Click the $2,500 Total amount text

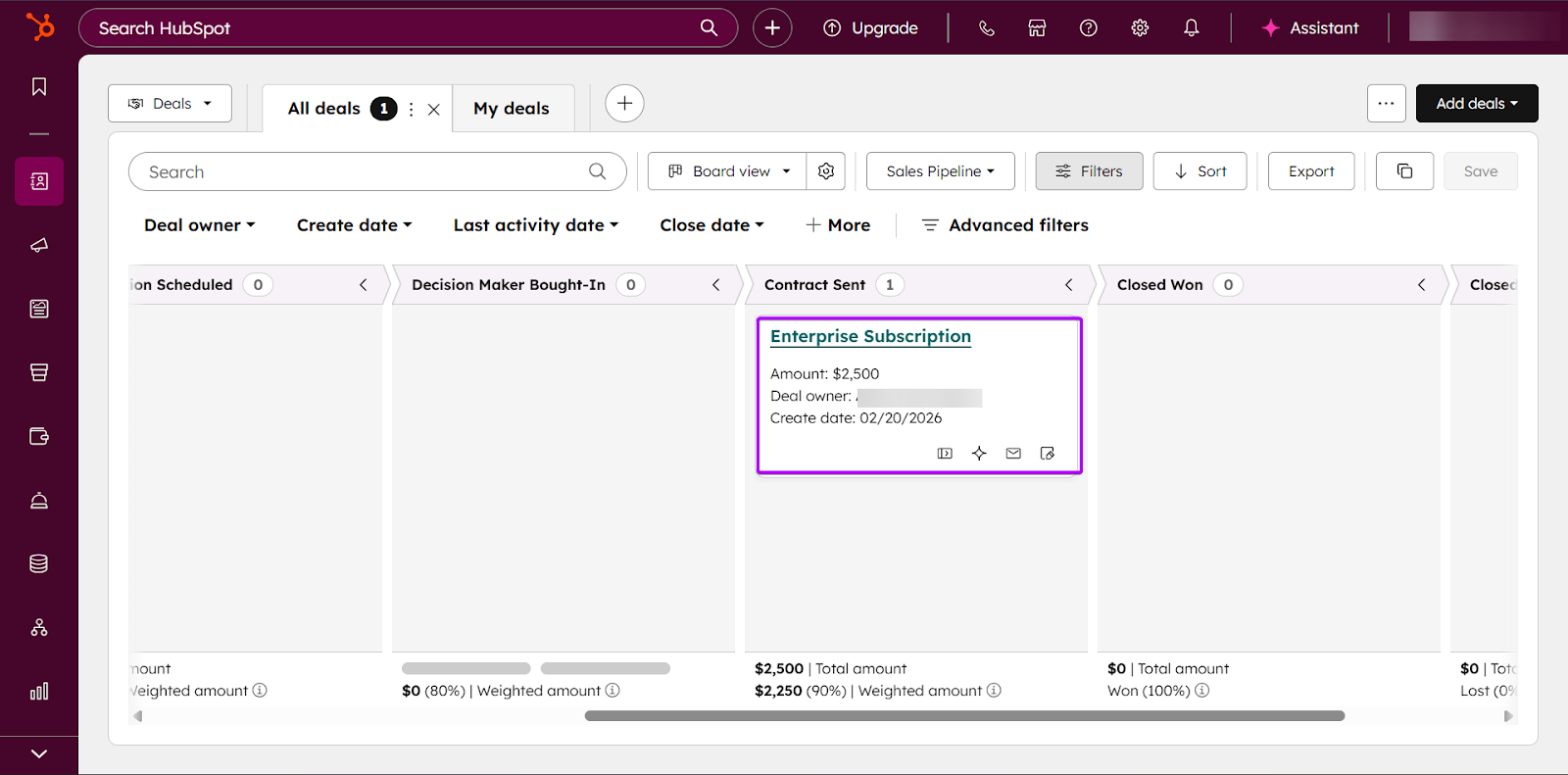tap(830, 669)
